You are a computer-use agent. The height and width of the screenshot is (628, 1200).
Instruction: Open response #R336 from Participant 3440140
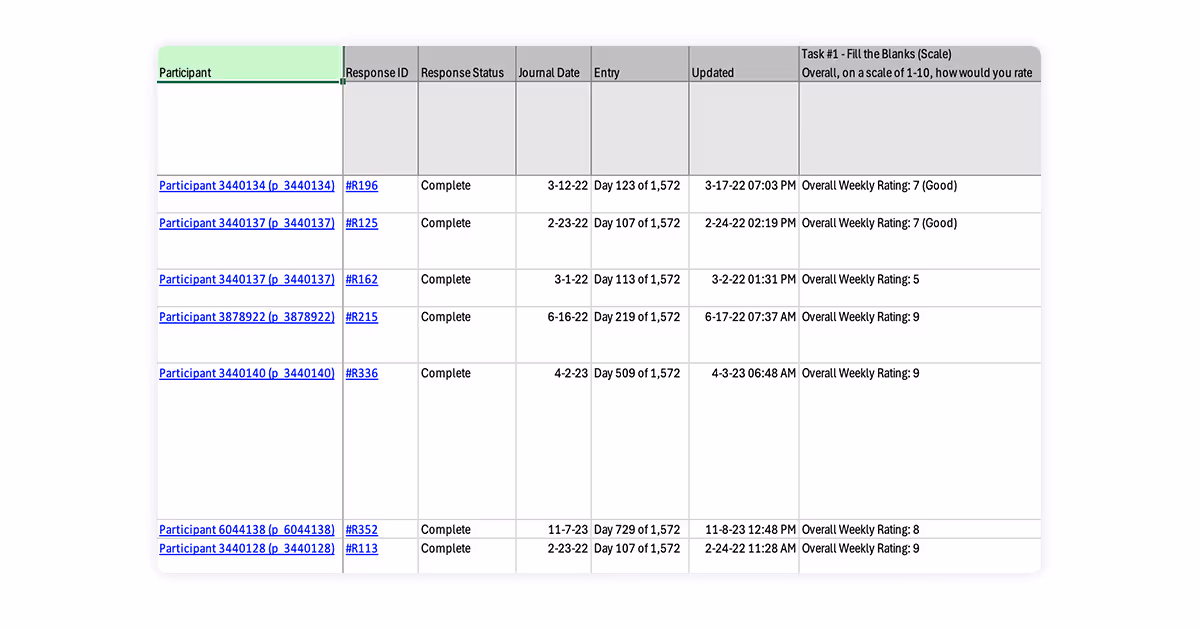point(361,373)
